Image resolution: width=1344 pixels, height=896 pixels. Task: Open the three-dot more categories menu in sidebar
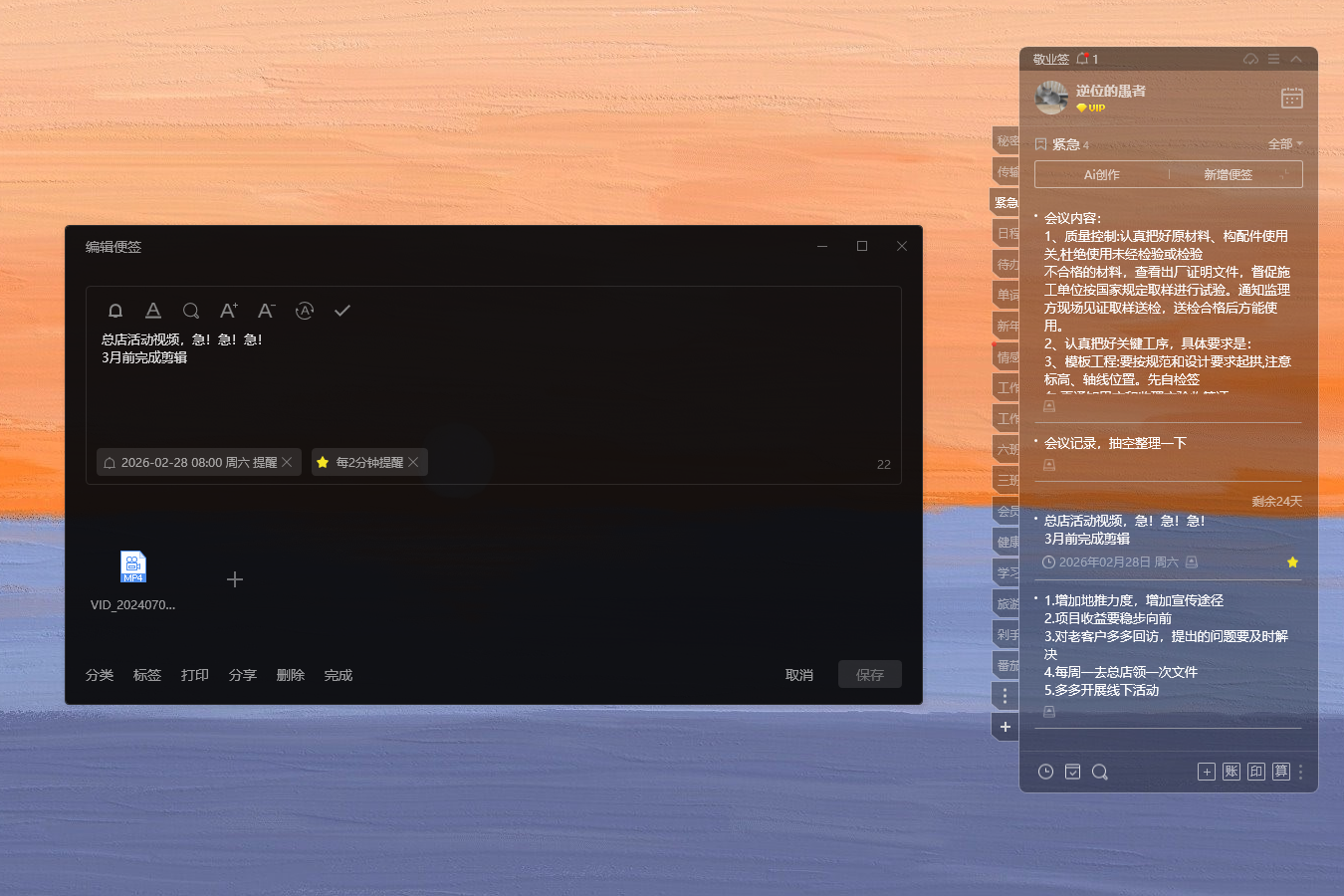point(1005,696)
